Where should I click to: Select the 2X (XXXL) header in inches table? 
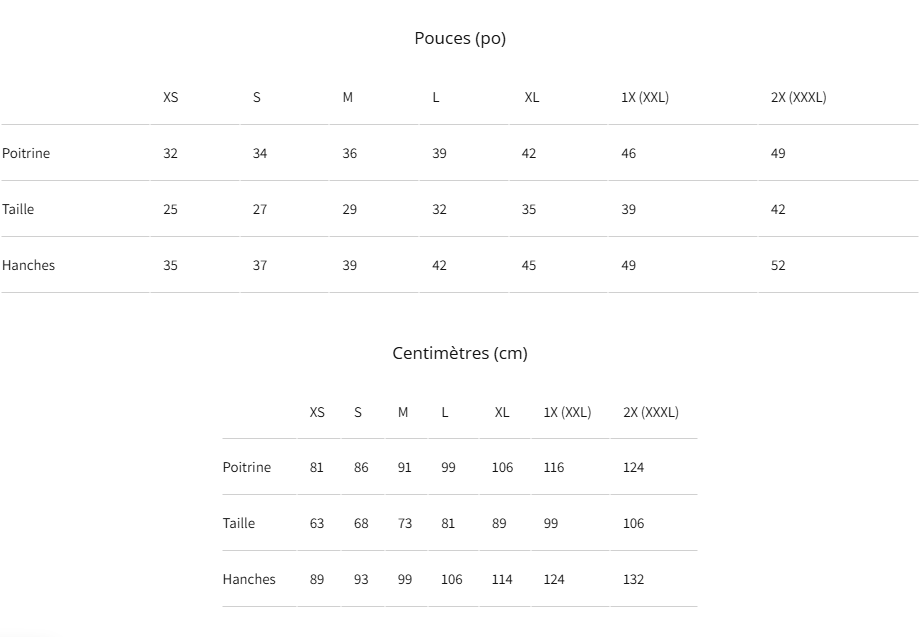(x=798, y=98)
